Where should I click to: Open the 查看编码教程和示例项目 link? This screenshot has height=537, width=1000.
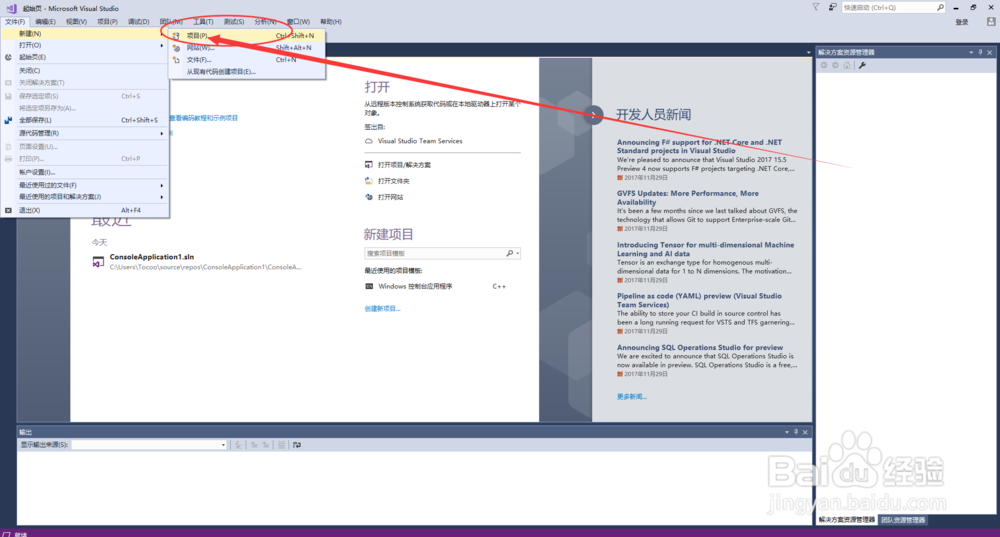[203, 118]
